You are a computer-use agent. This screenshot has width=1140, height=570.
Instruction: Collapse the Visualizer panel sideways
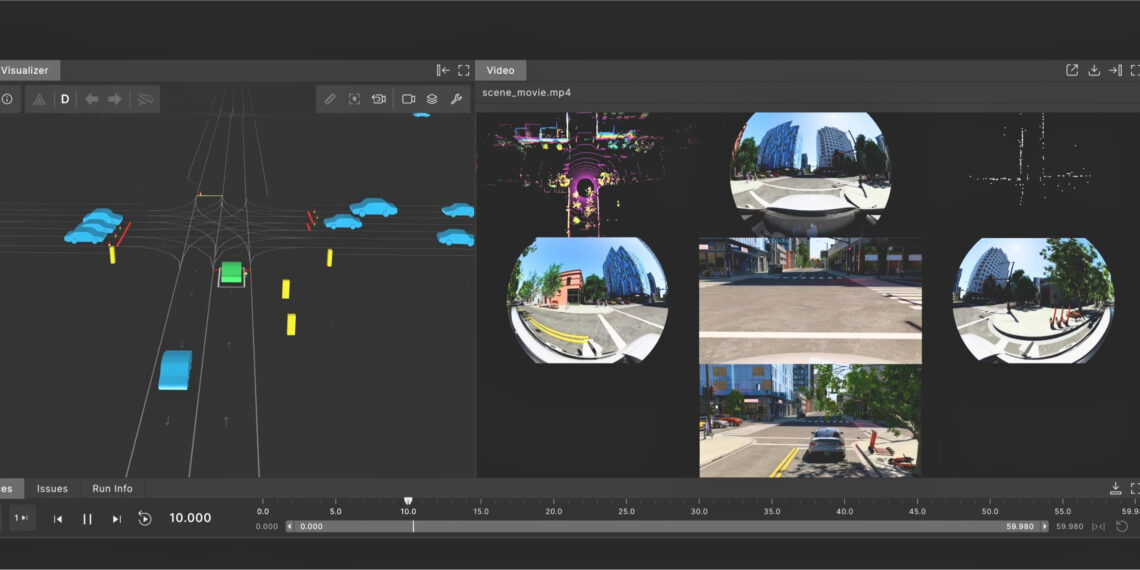[x=443, y=70]
